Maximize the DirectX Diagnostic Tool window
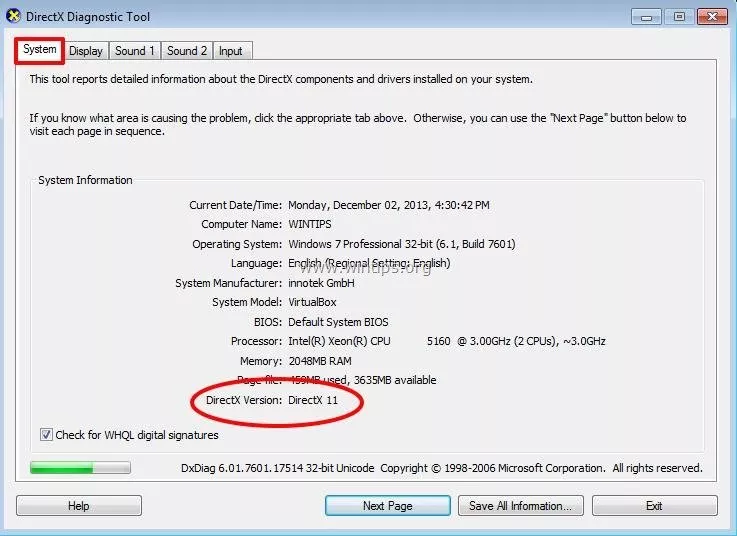 pos(679,17)
